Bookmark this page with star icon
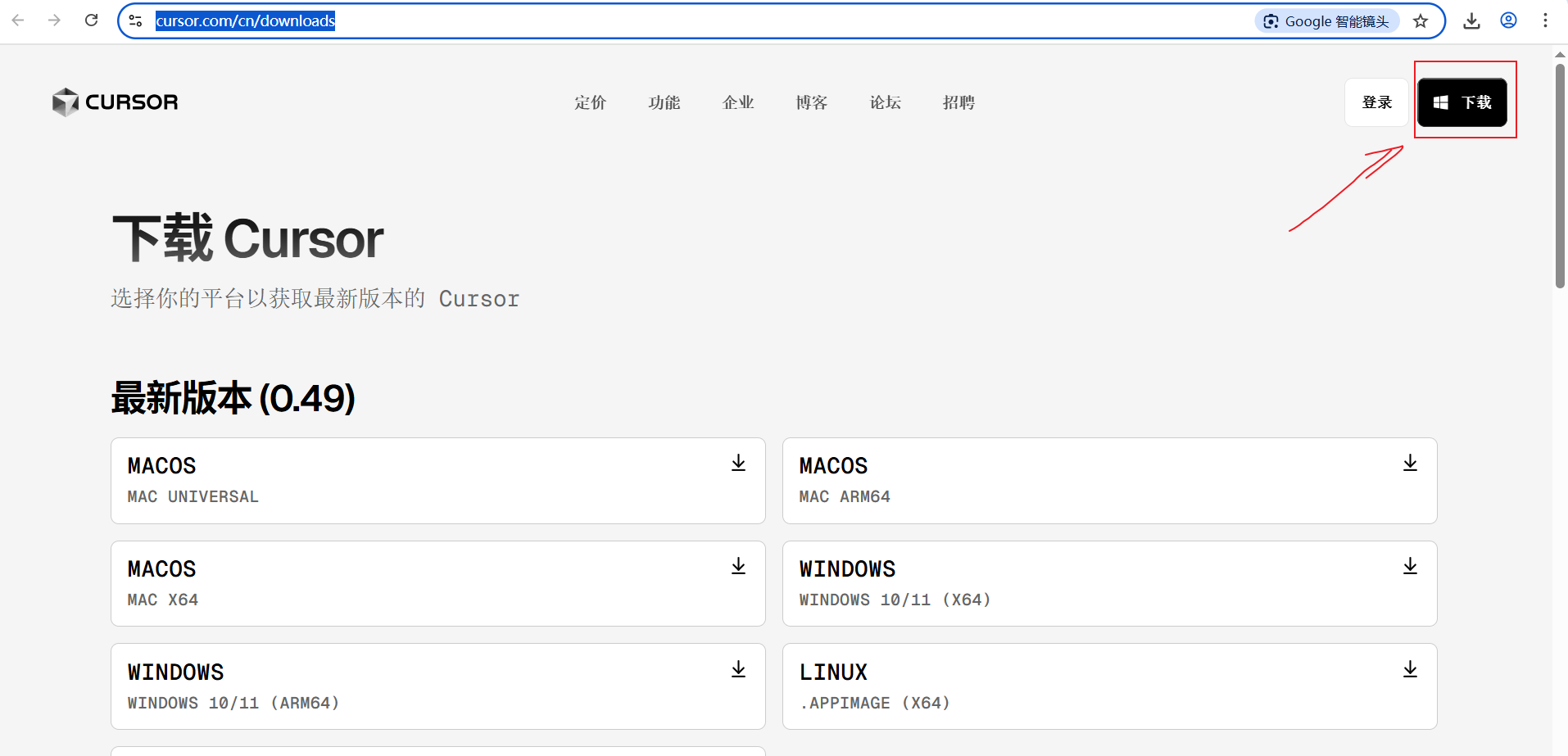 pyautogui.click(x=1421, y=21)
